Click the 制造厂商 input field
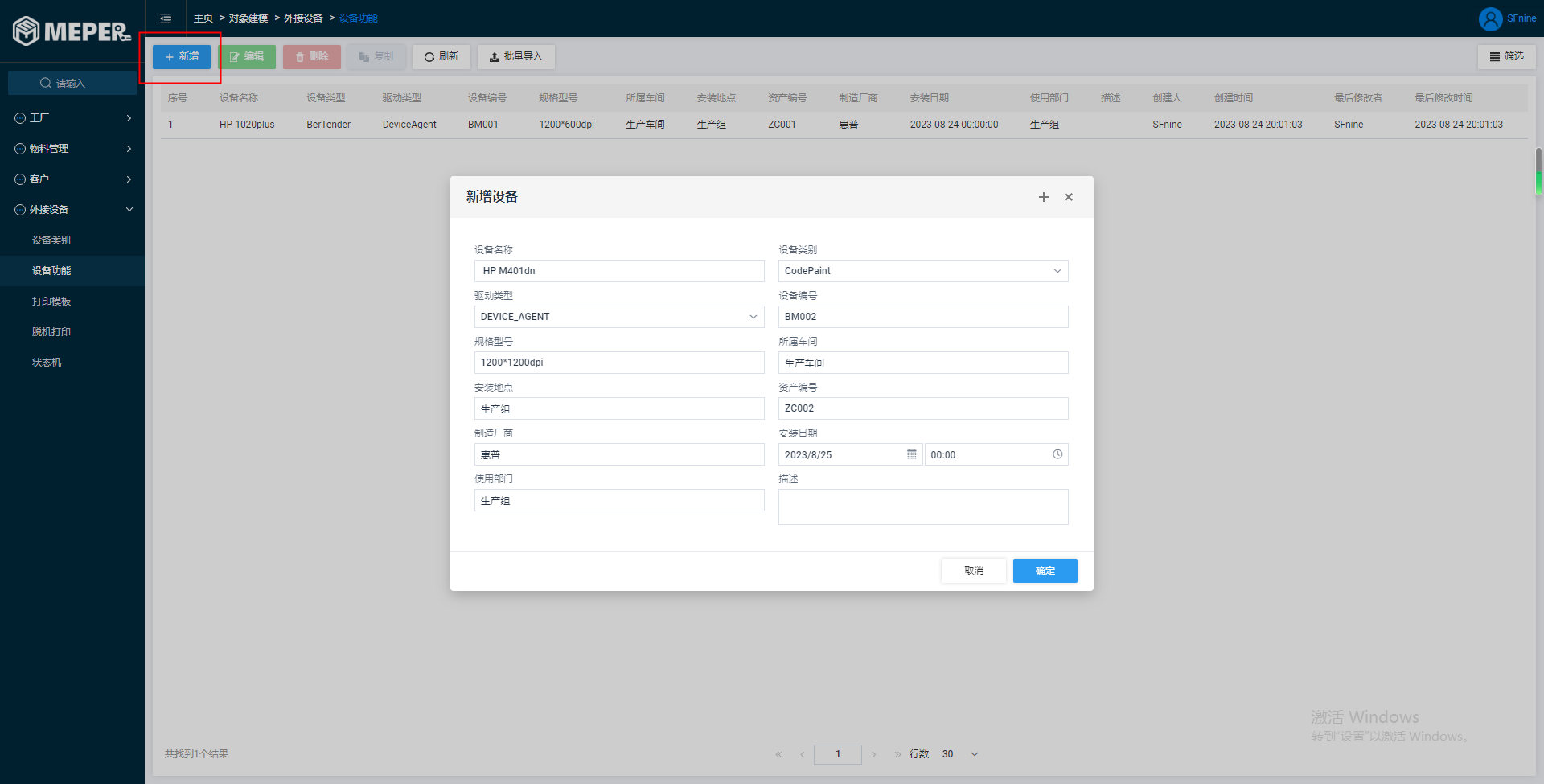 619,454
